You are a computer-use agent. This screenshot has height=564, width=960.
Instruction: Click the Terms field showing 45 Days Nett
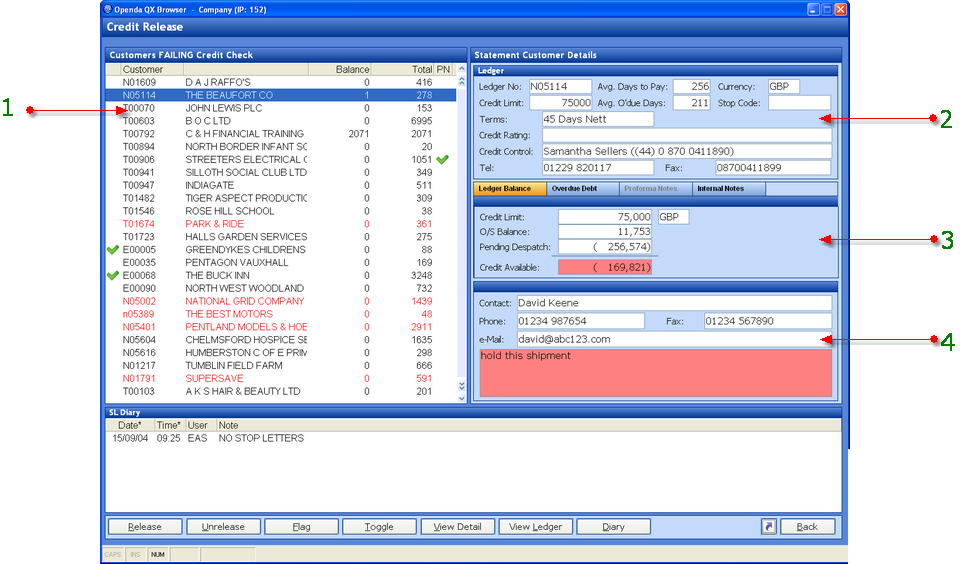click(x=598, y=119)
